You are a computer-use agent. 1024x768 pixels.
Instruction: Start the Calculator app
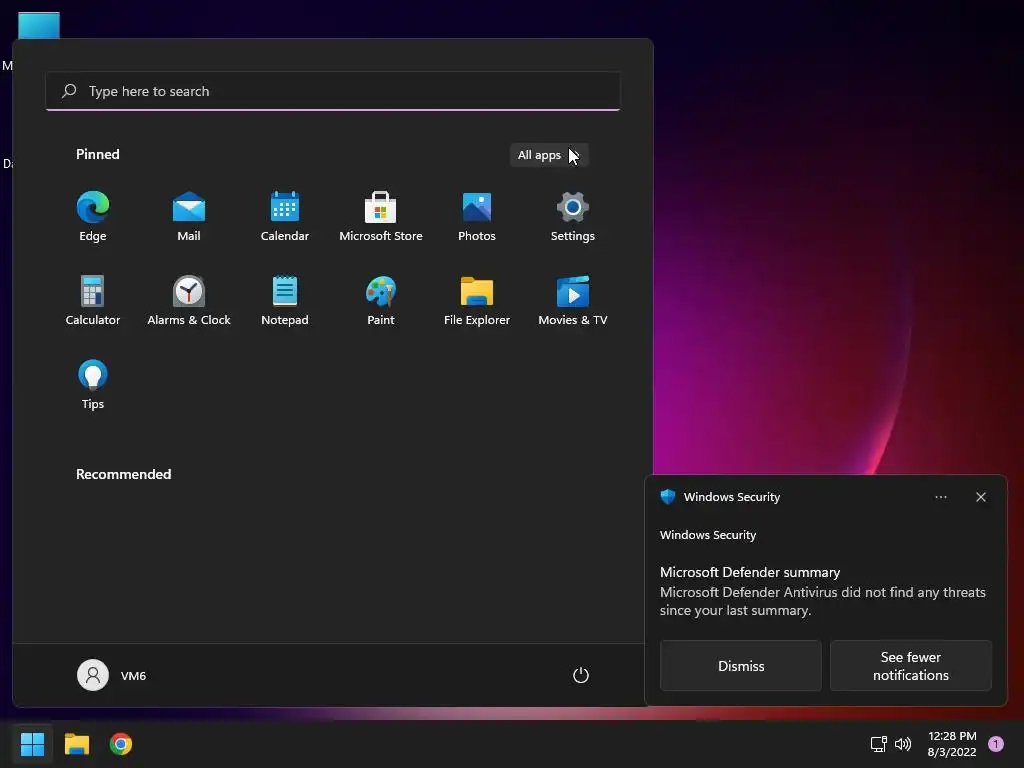click(x=93, y=300)
